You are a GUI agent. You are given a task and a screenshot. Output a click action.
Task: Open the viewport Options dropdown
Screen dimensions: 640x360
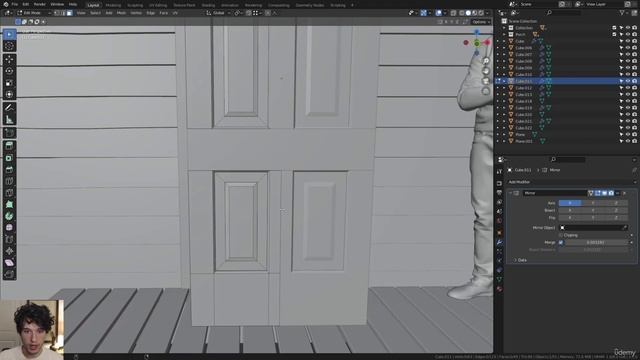tap(481, 22)
